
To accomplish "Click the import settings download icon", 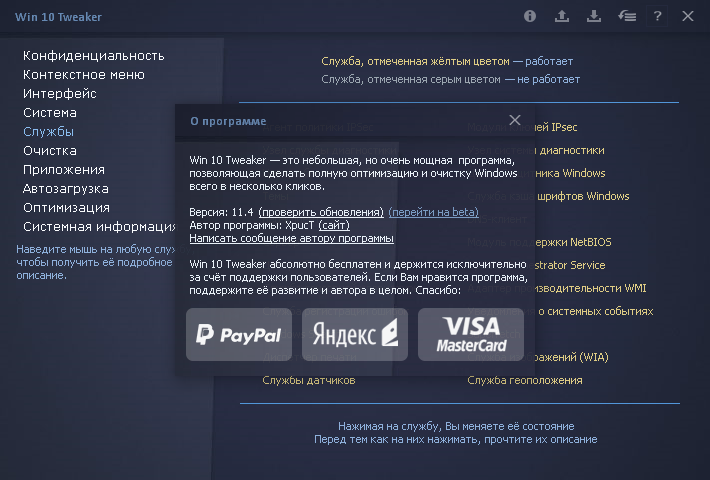I will pyautogui.click(x=594, y=16).
